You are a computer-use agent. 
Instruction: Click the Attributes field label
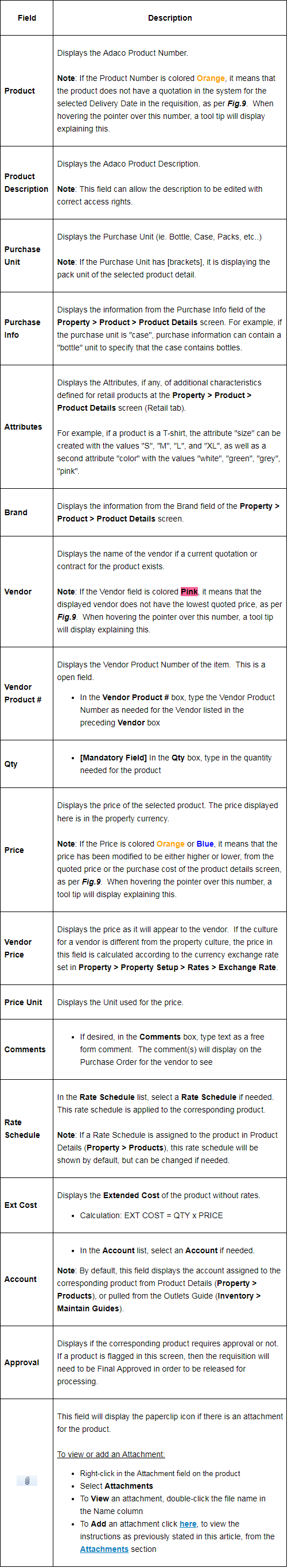pyautogui.click(x=23, y=426)
